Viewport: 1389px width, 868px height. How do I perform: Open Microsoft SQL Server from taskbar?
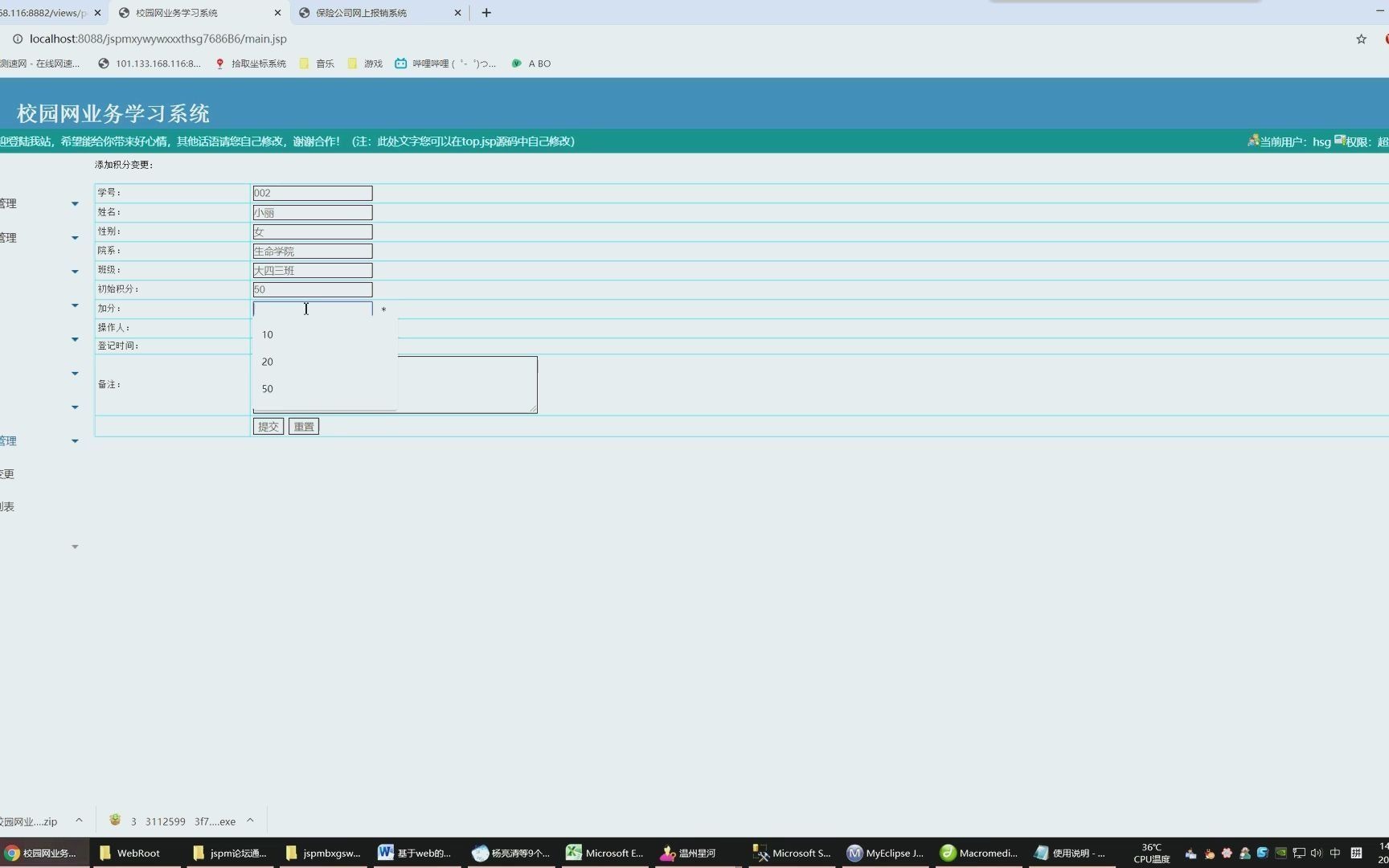(x=792, y=853)
